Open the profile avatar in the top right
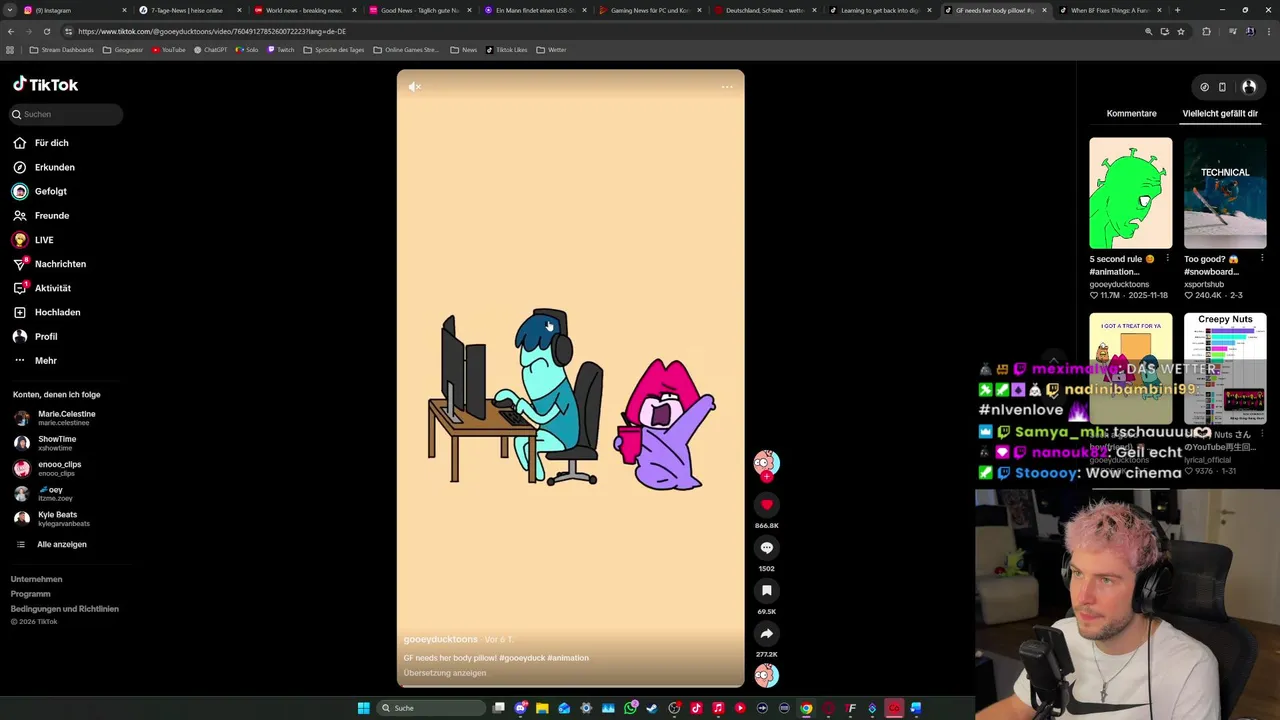The image size is (1280, 720). [1248, 87]
